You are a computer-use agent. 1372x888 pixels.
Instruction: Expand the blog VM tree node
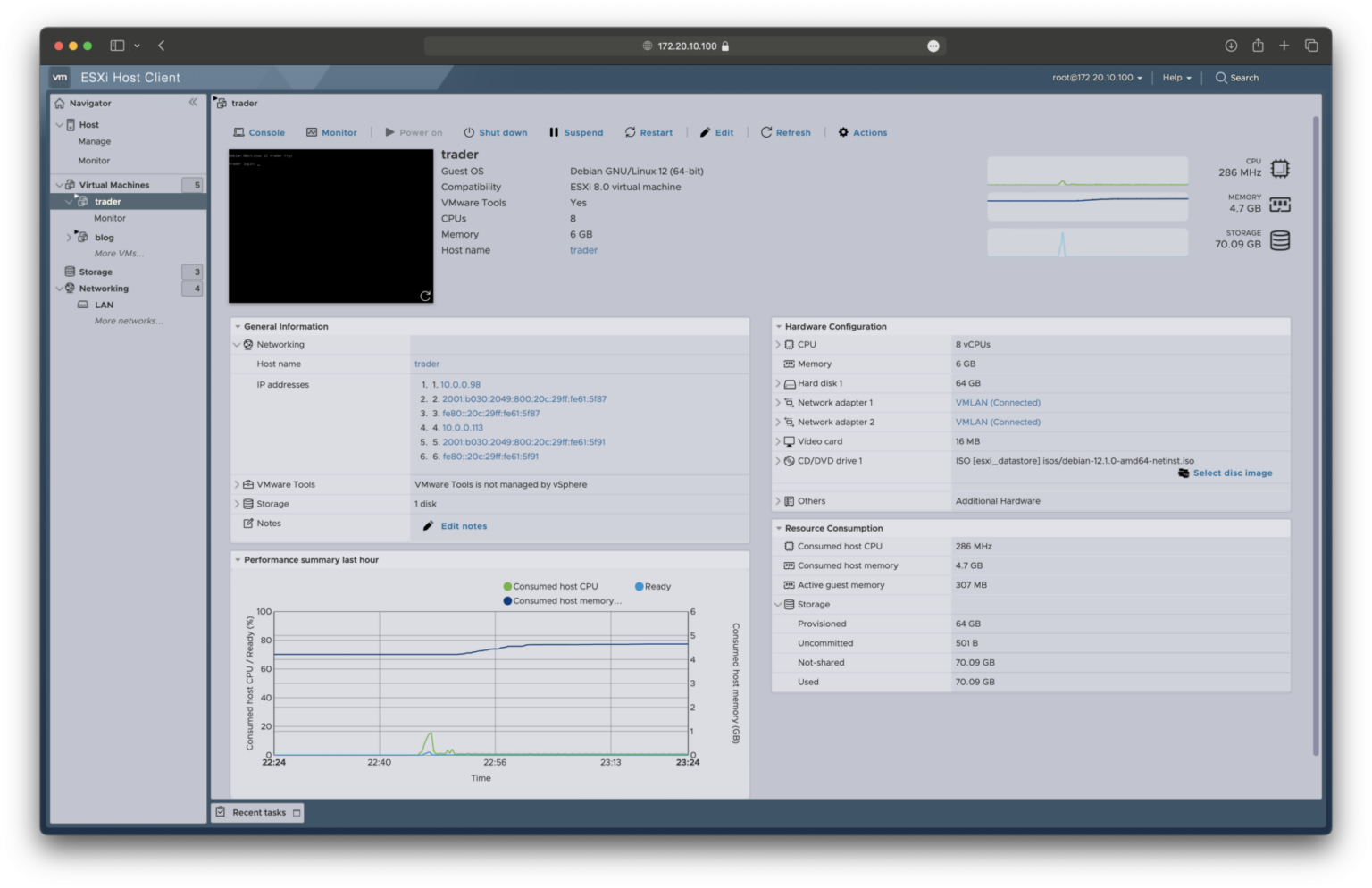[69, 238]
